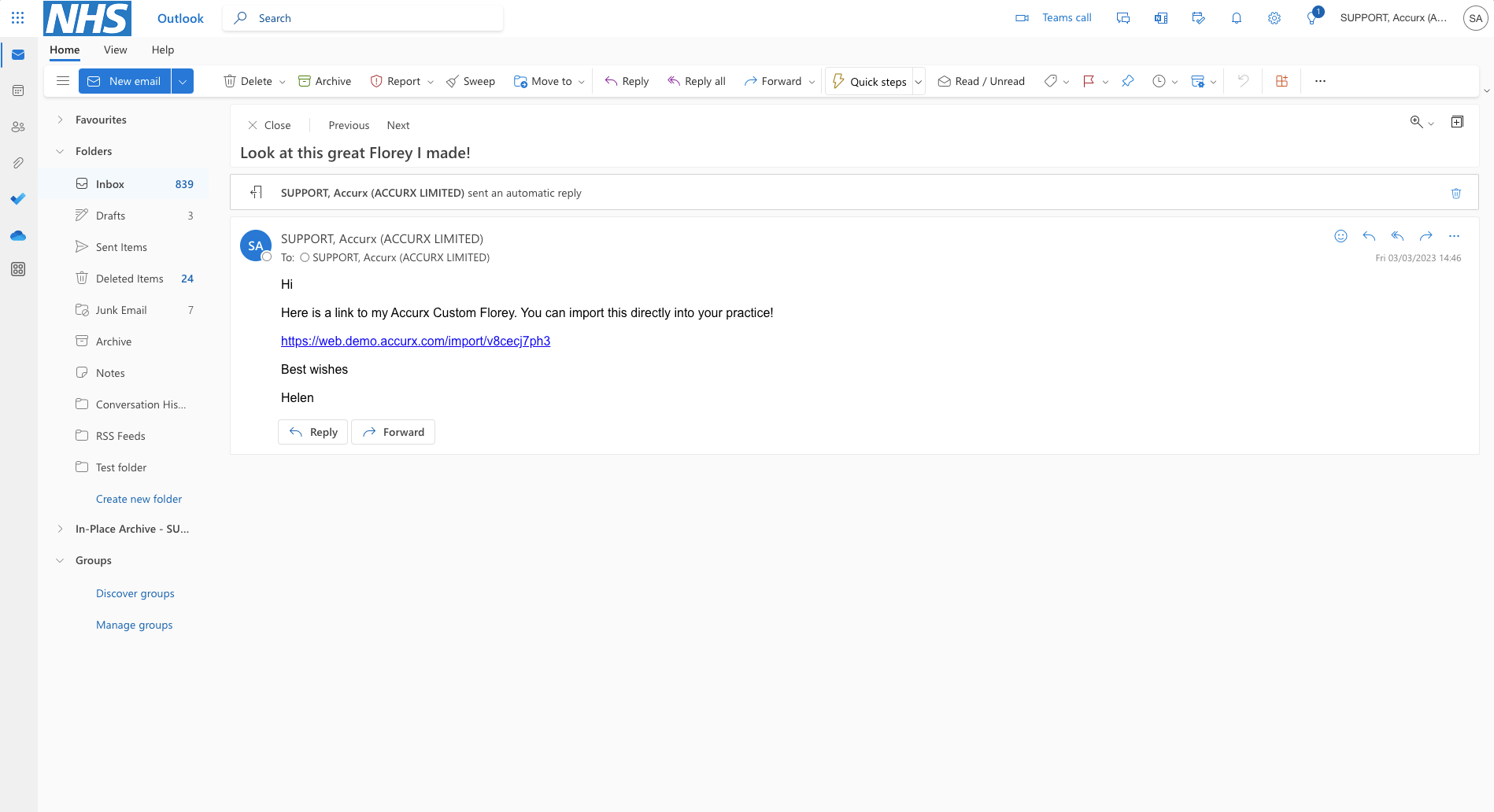Delete the automatic reply notice trash icon
1494x812 pixels.
pyautogui.click(x=1455, y=193)
